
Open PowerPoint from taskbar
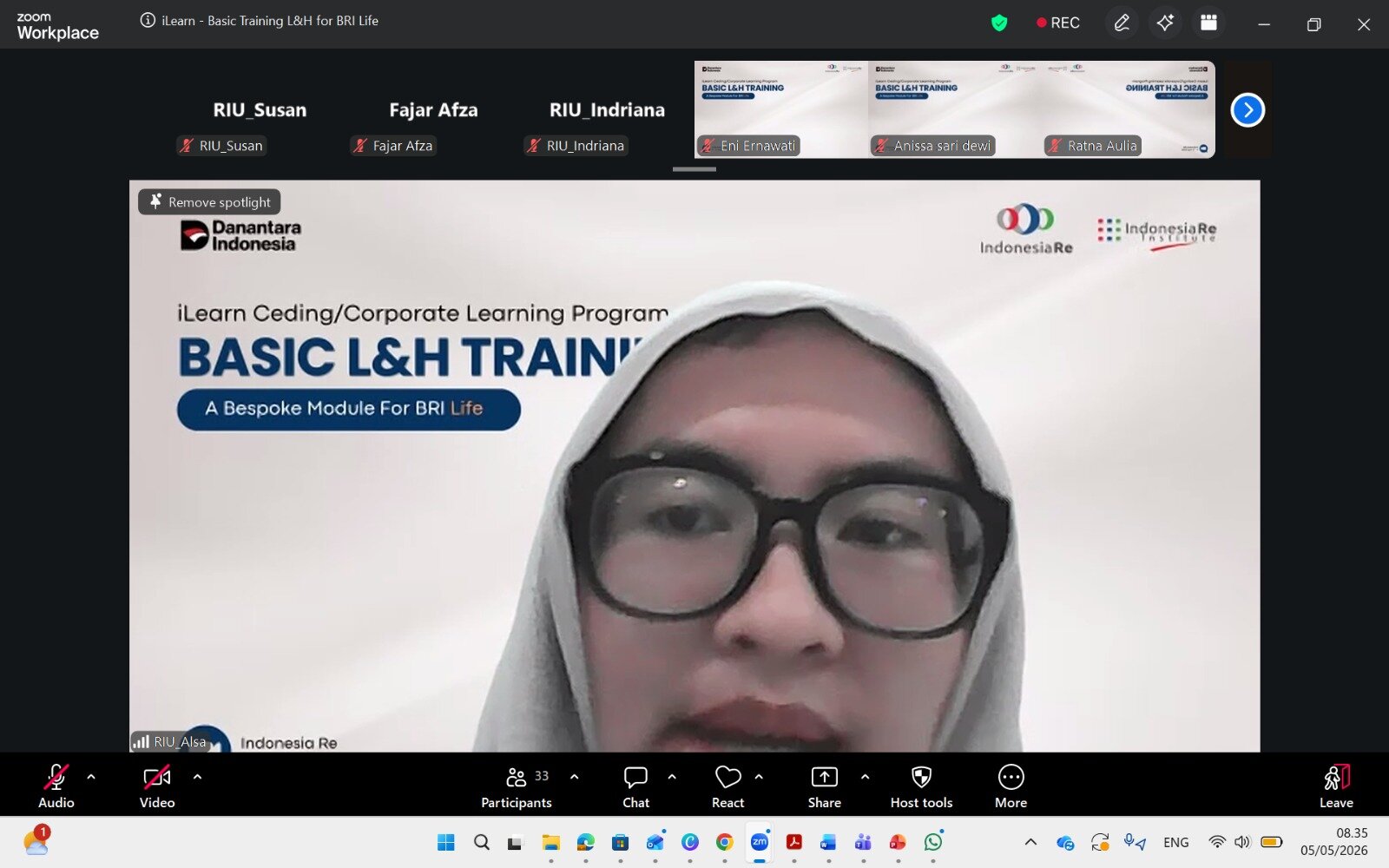point(898,842)
